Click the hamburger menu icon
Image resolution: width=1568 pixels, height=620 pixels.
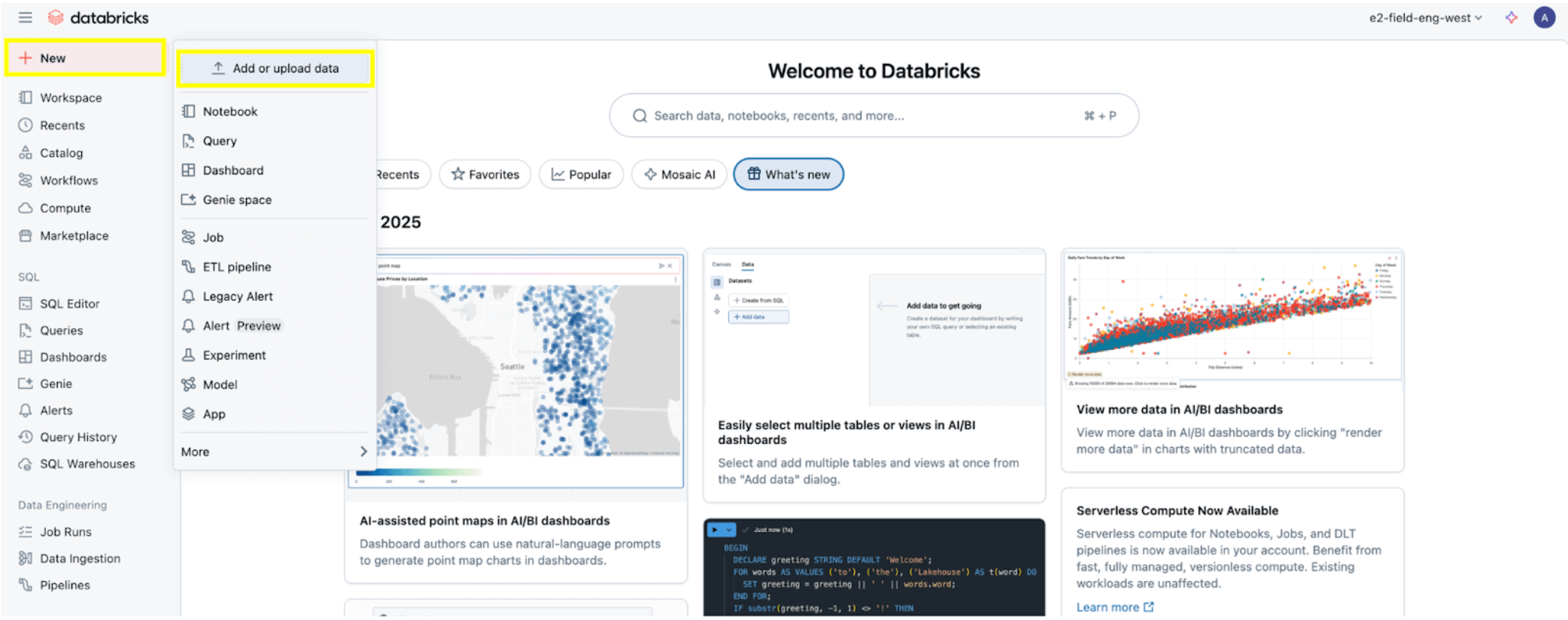tap(25, 17)
